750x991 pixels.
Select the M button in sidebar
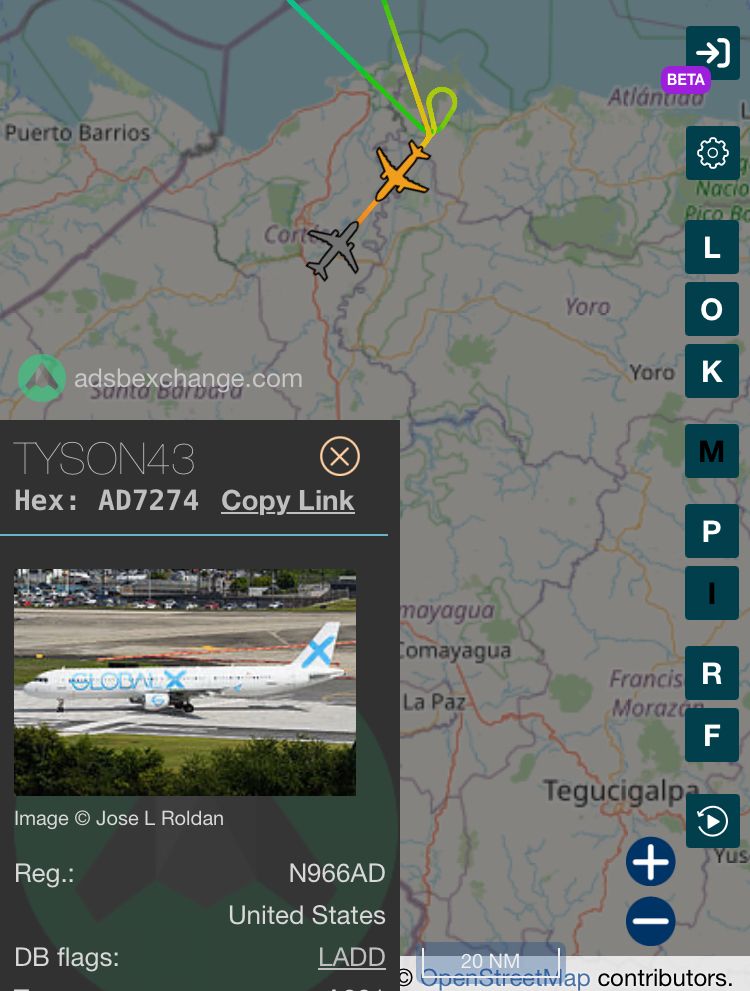point(712,451)
